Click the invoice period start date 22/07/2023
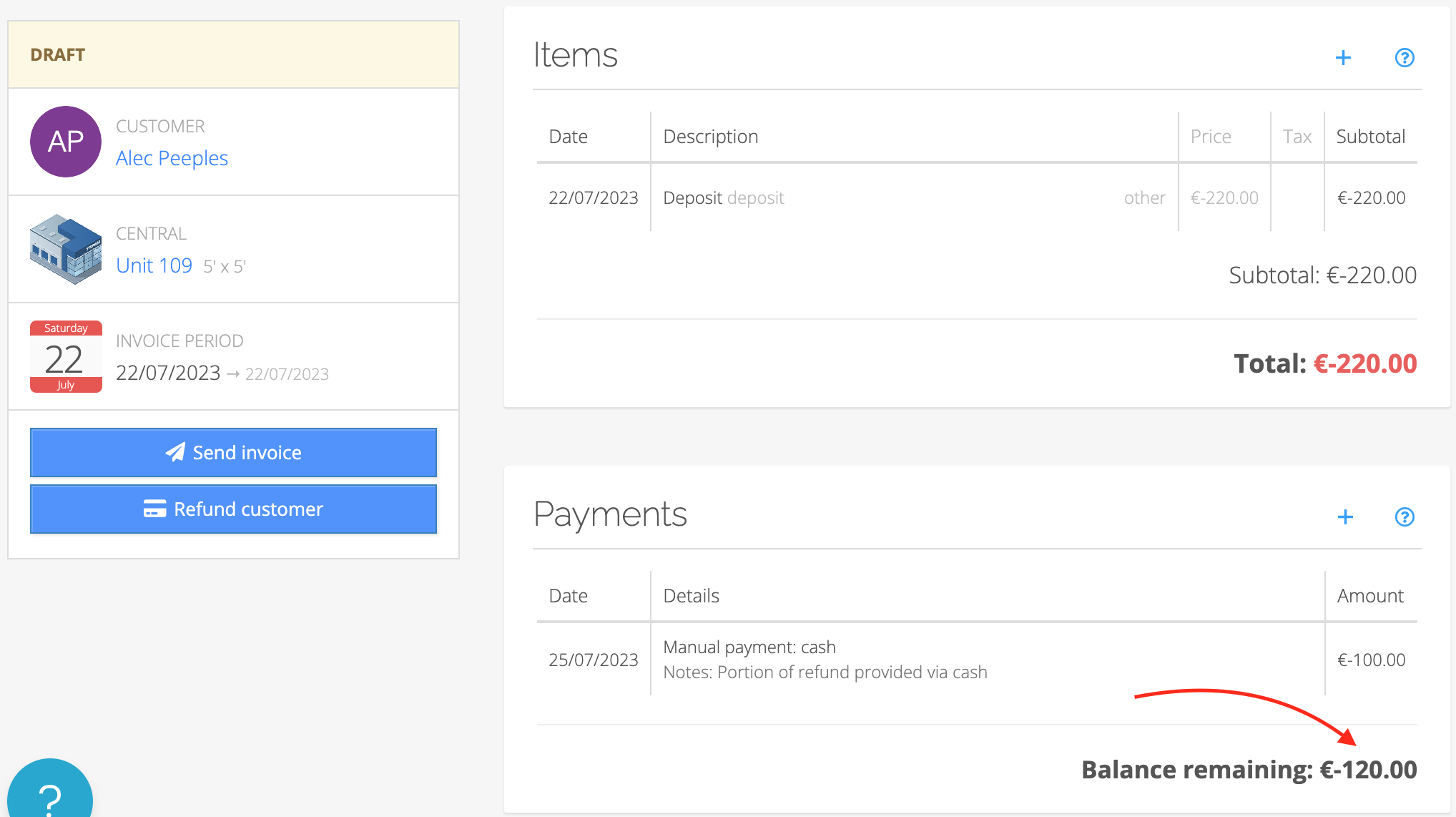Screen dimensions: 1456x817 coord(168,373)
